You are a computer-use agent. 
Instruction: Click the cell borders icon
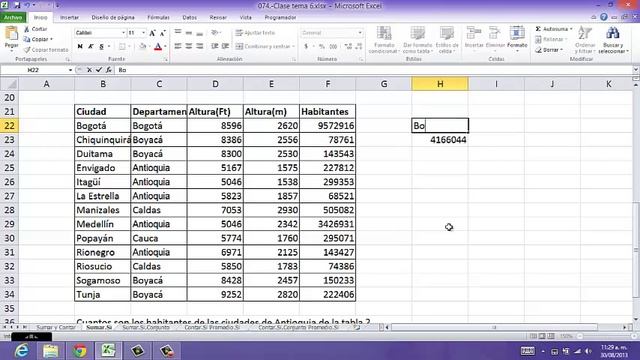coord(122,47)
